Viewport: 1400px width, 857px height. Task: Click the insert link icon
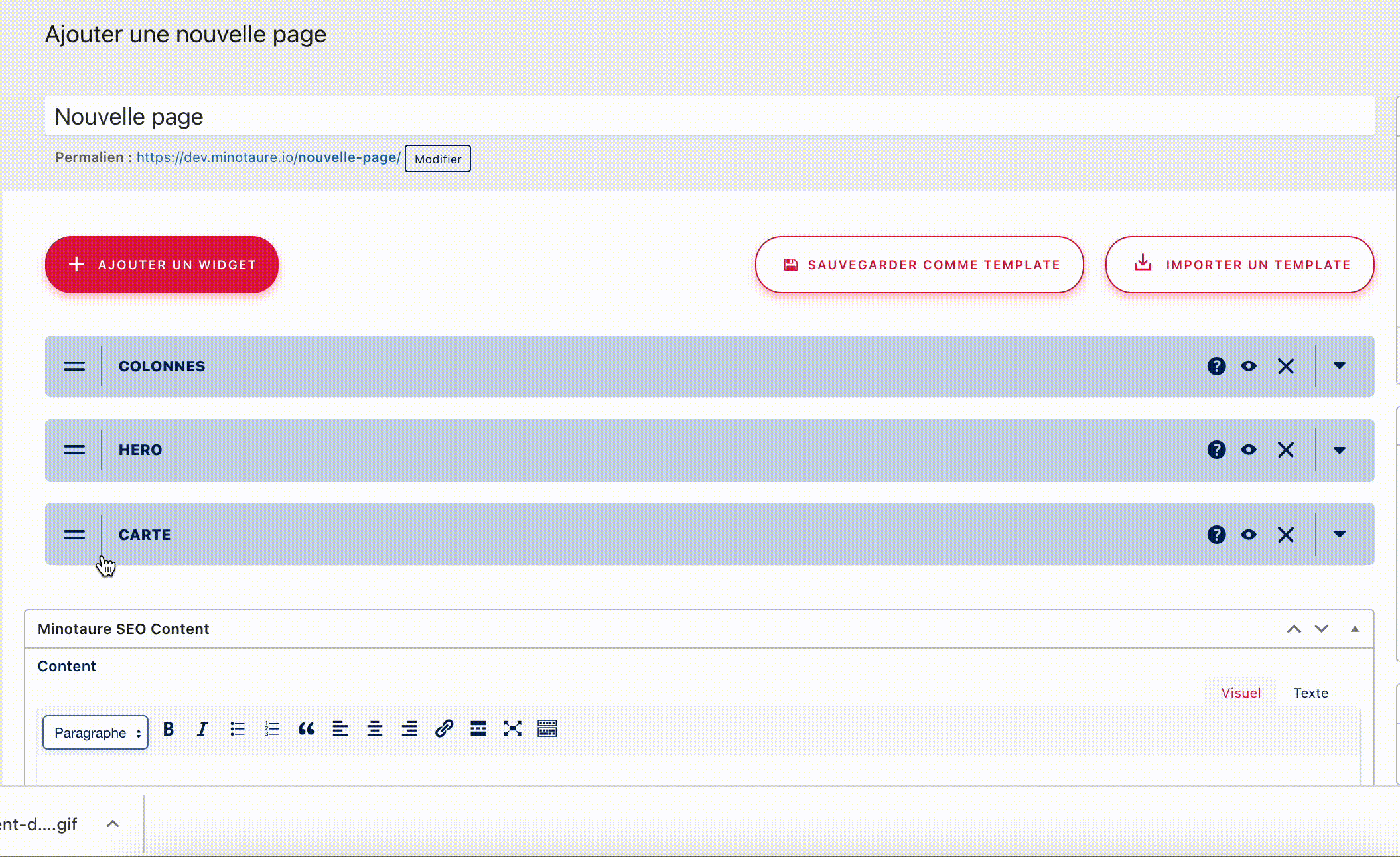[444, 729]
